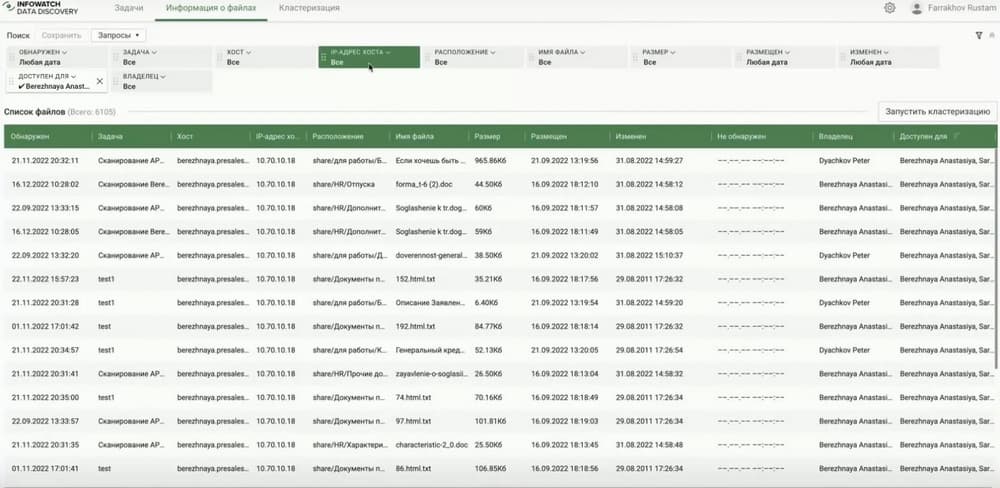Switch to the Задачи tab
Image resolution: width=1000 pixels, height=488 pixels.
pos(129,8)
